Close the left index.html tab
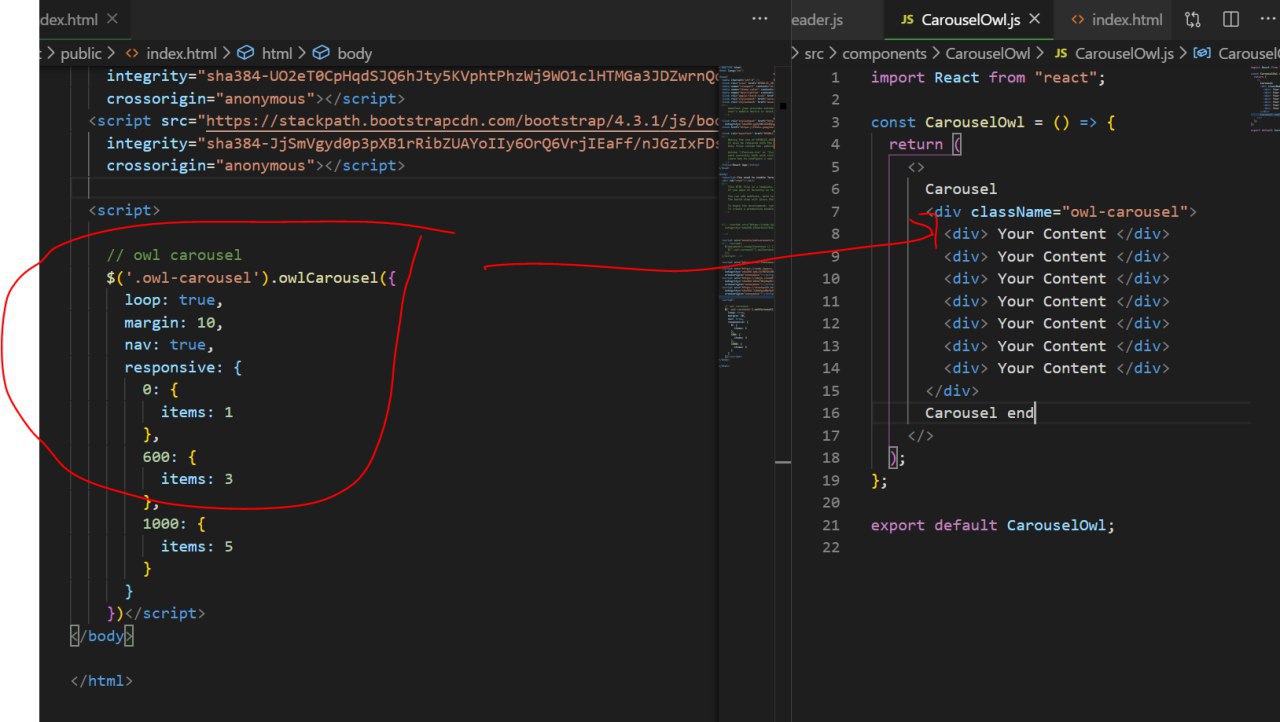 (x=111, y=19)
